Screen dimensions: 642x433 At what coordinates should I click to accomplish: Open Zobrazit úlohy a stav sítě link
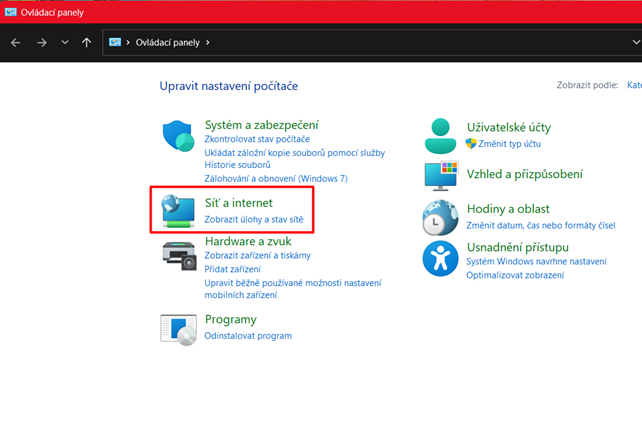click(x=253, y=219)
